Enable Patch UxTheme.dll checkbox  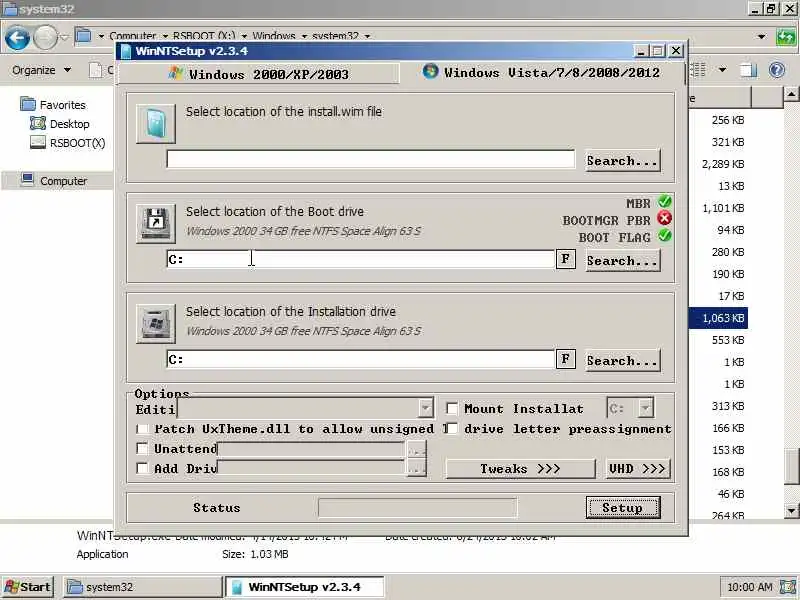tap(143, 429)
